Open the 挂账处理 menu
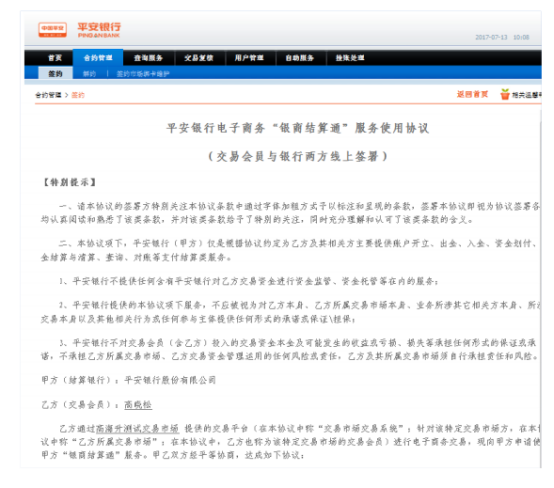 click(x=350, y=58)
